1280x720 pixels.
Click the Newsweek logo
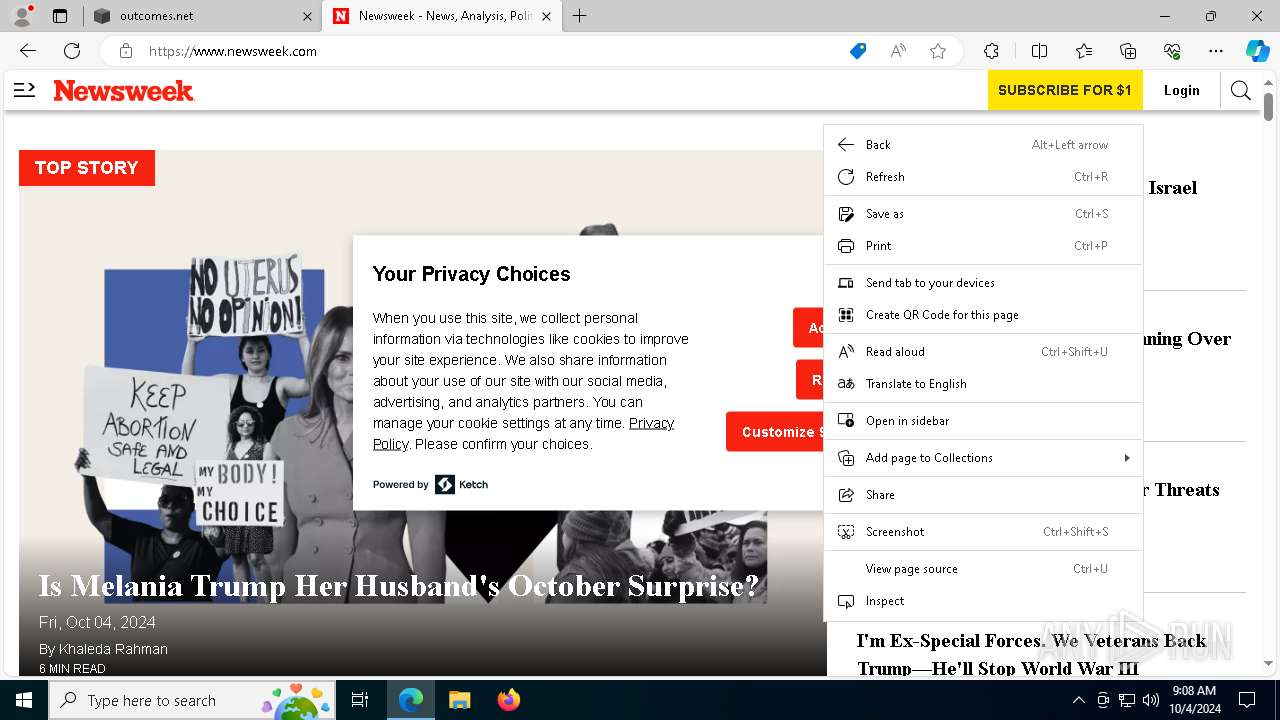[124, 90]
